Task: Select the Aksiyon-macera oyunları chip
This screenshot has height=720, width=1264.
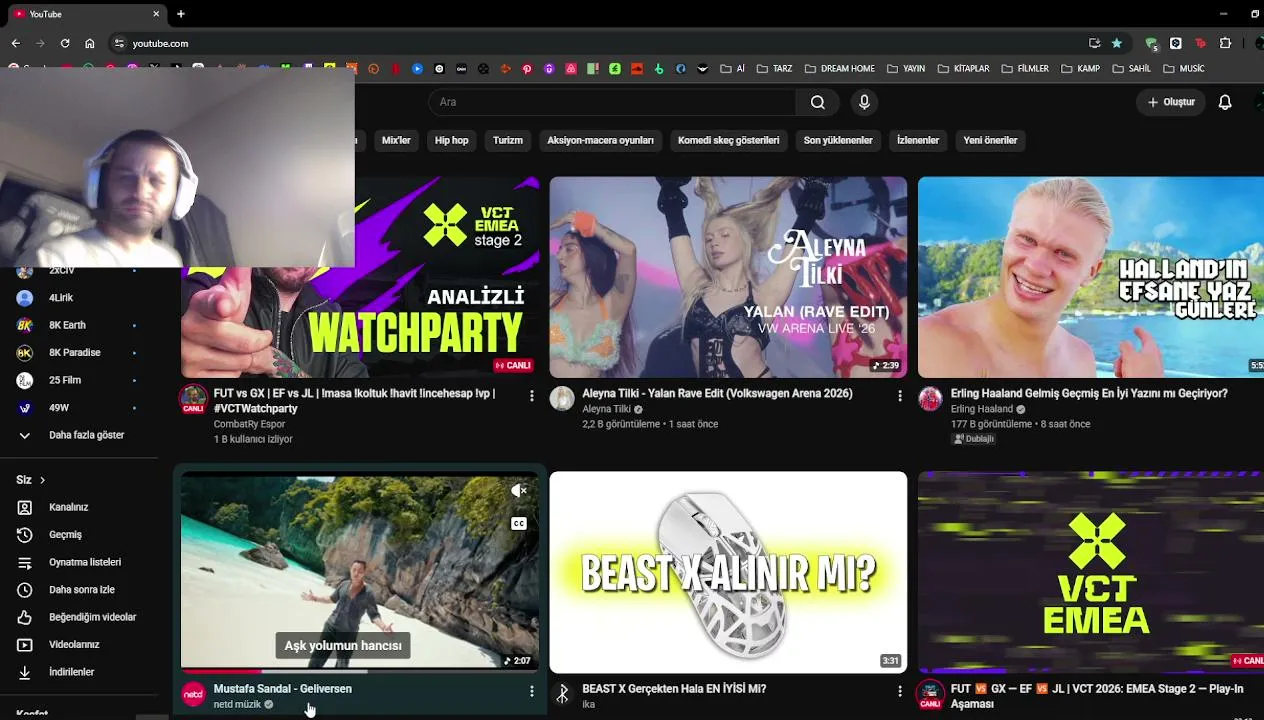Action: tap(600, 141)
